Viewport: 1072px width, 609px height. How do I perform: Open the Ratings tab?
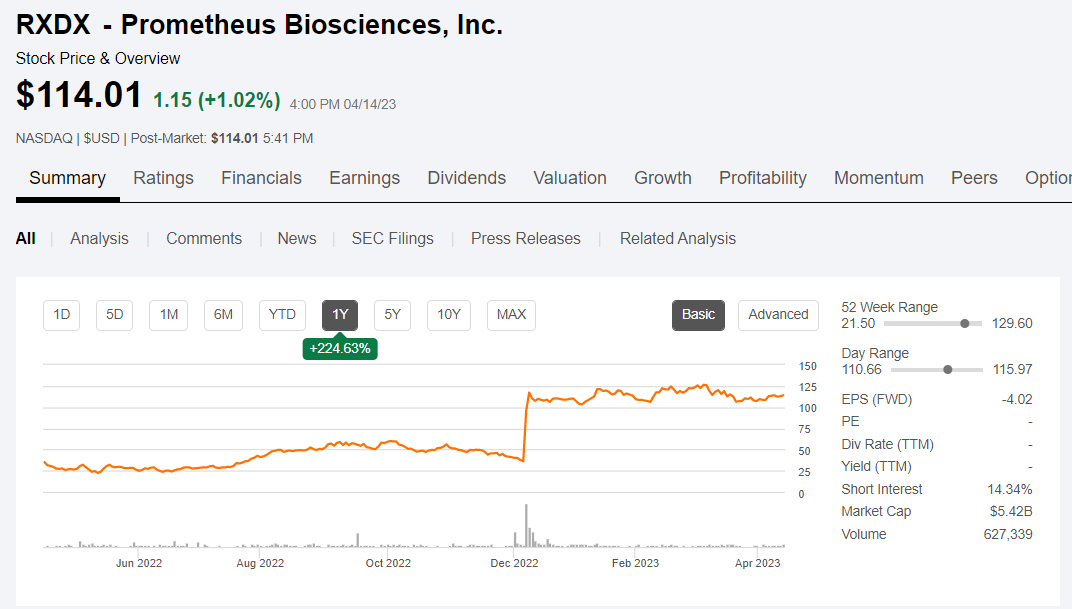(163, 178)
